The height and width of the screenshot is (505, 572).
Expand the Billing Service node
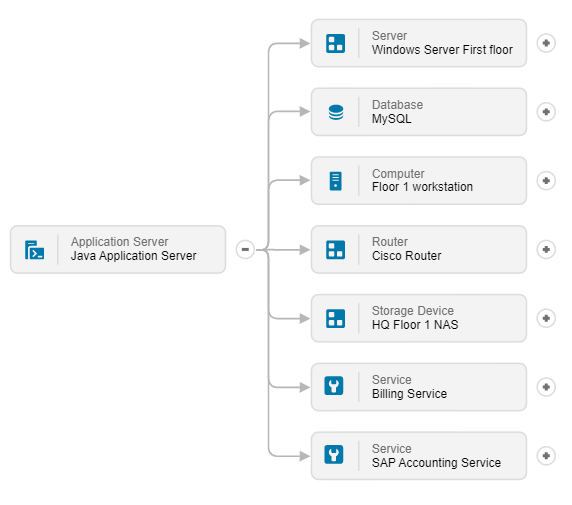coord(546,387)
